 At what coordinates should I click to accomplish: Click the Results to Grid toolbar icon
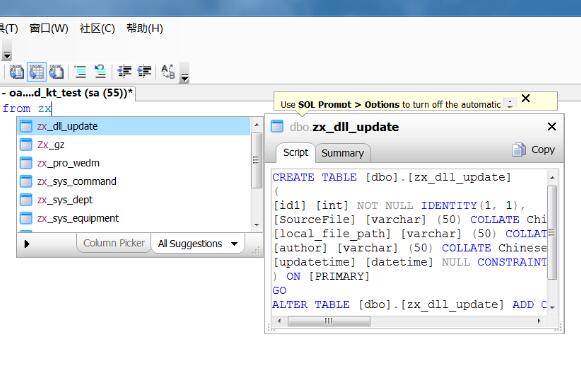point(37,71)
